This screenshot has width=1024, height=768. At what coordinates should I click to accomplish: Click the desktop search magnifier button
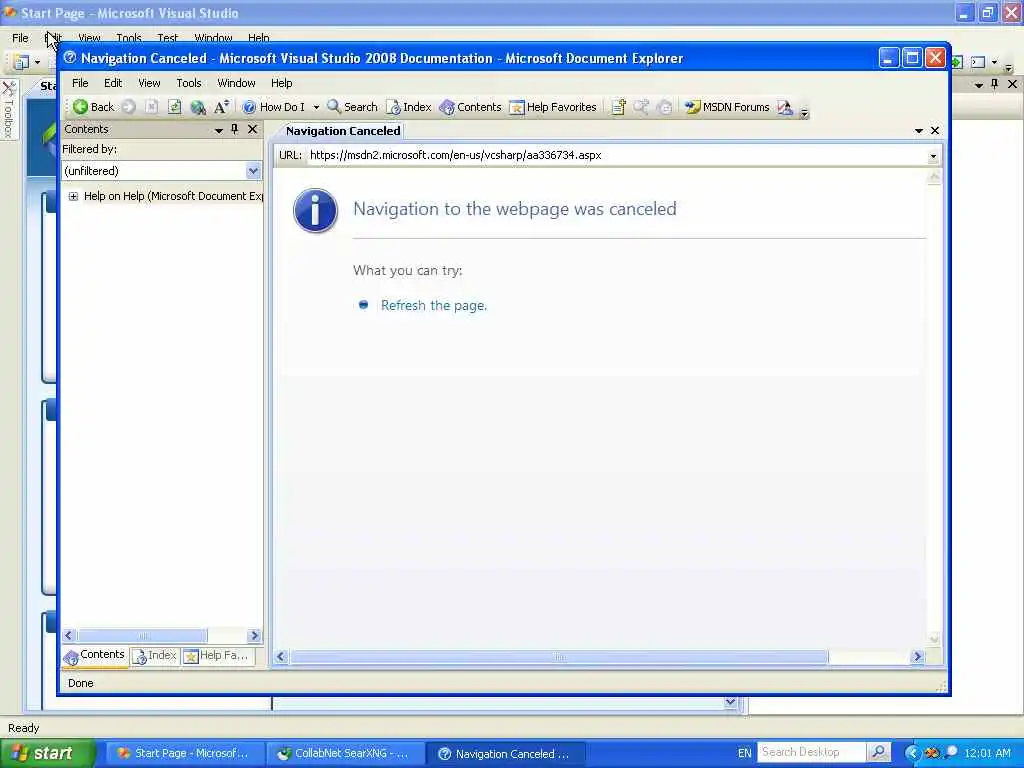click(878, 752)
